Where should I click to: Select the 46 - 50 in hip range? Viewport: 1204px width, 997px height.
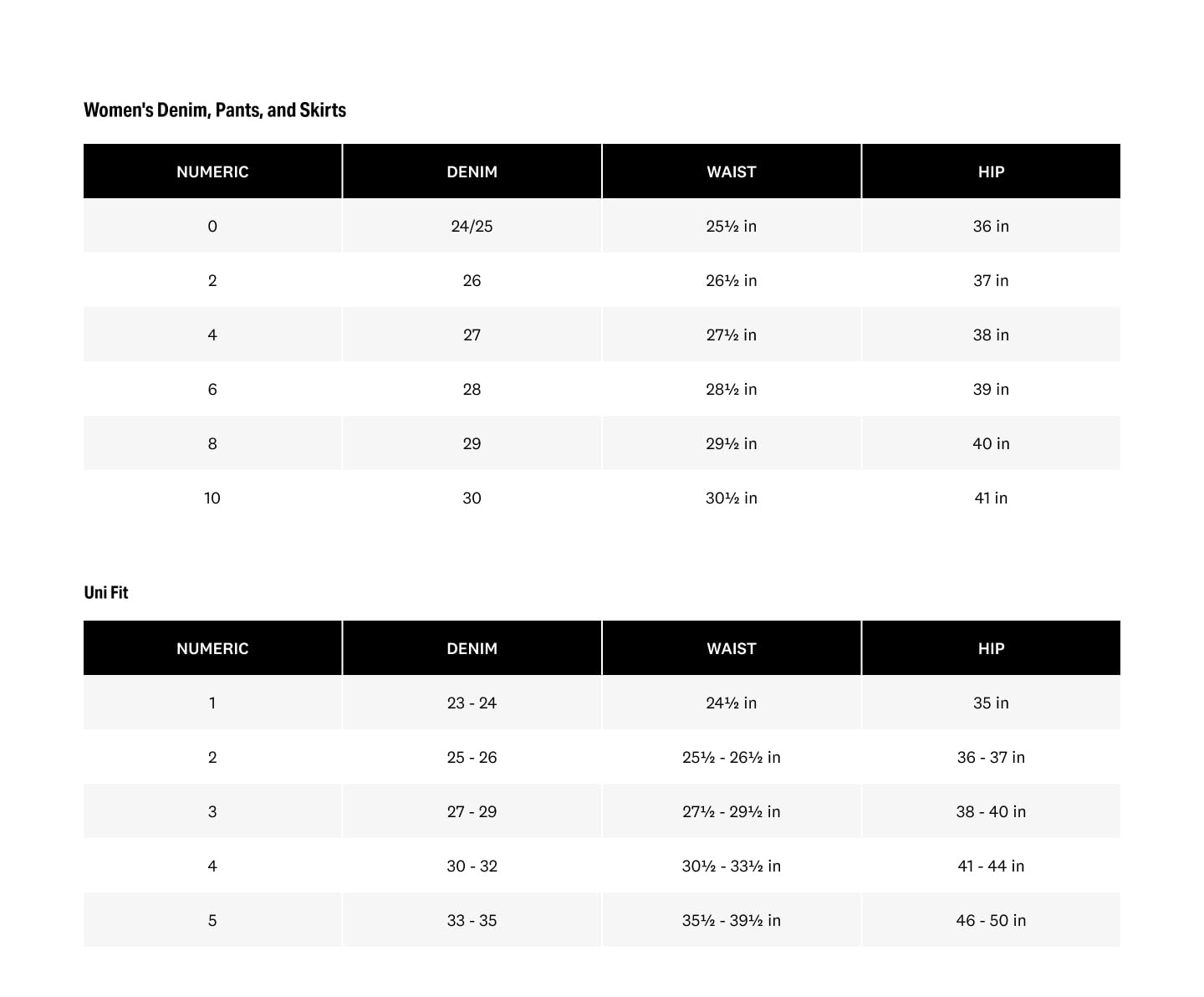(991, 920)
